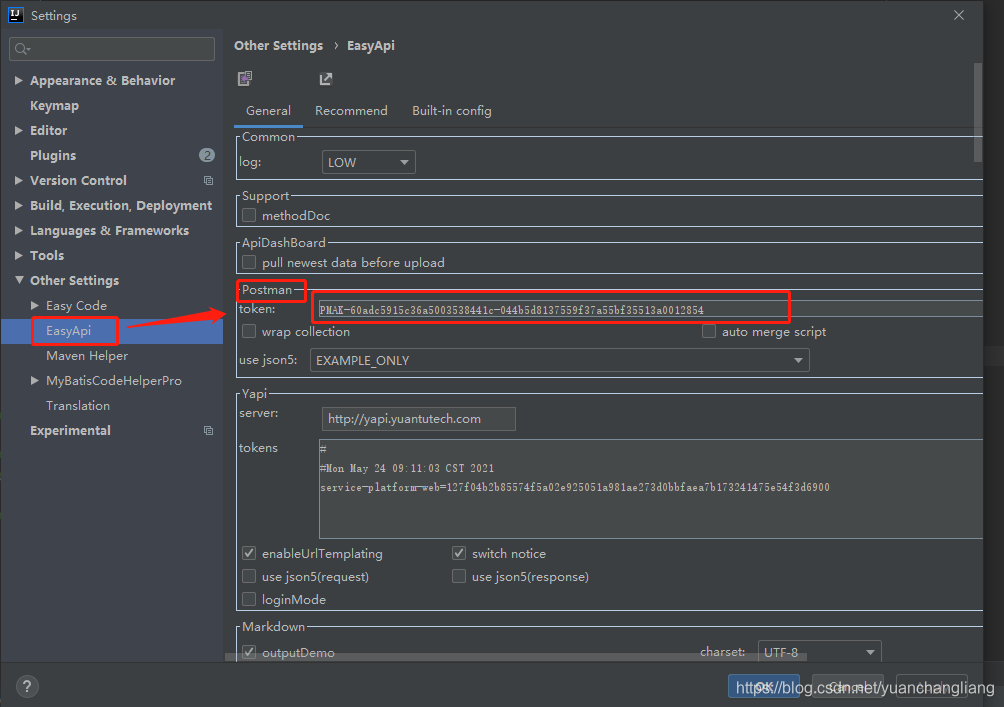The image size is (1004, 707).
Task: Click Other Settings breadcrumb
Action: [279, 45]
